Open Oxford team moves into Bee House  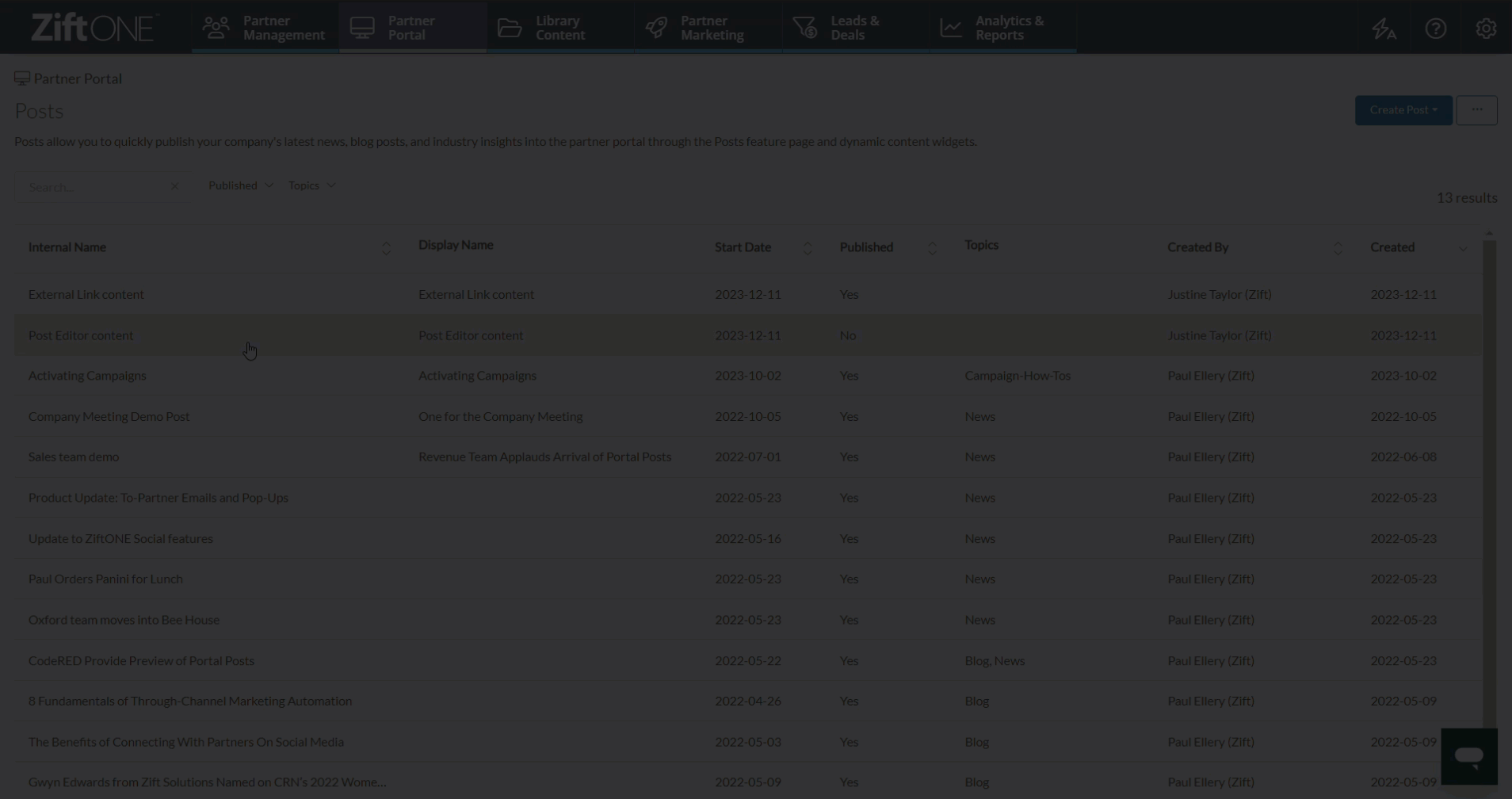(x=124, y=620)
